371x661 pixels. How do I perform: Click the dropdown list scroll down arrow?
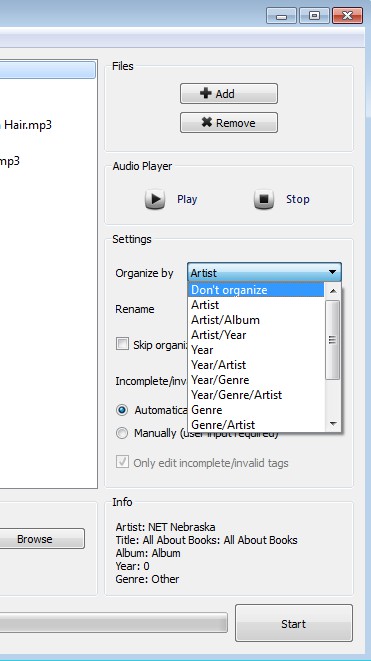333,424
